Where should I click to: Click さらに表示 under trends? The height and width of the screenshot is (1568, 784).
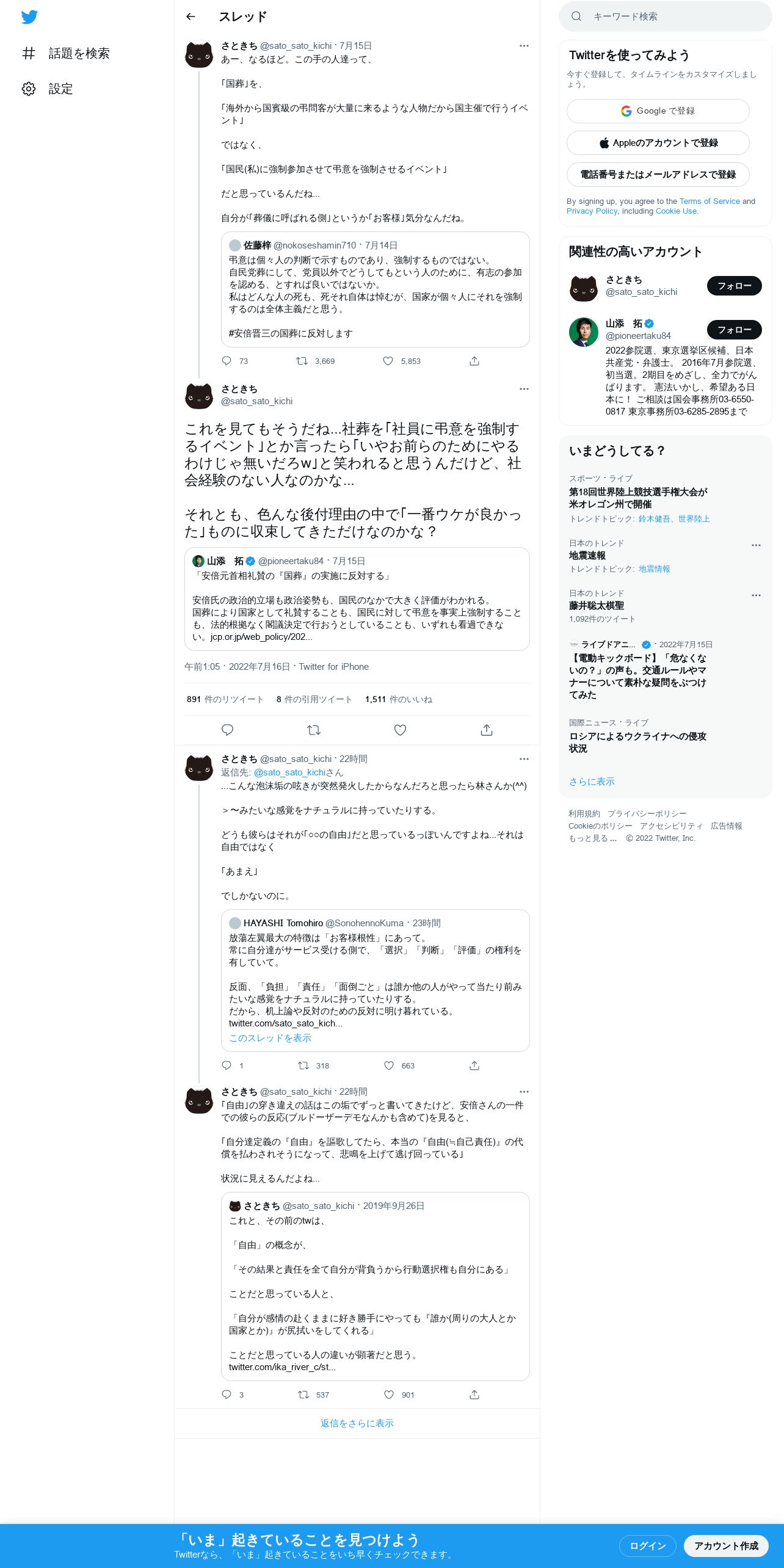tap(592, 782)
